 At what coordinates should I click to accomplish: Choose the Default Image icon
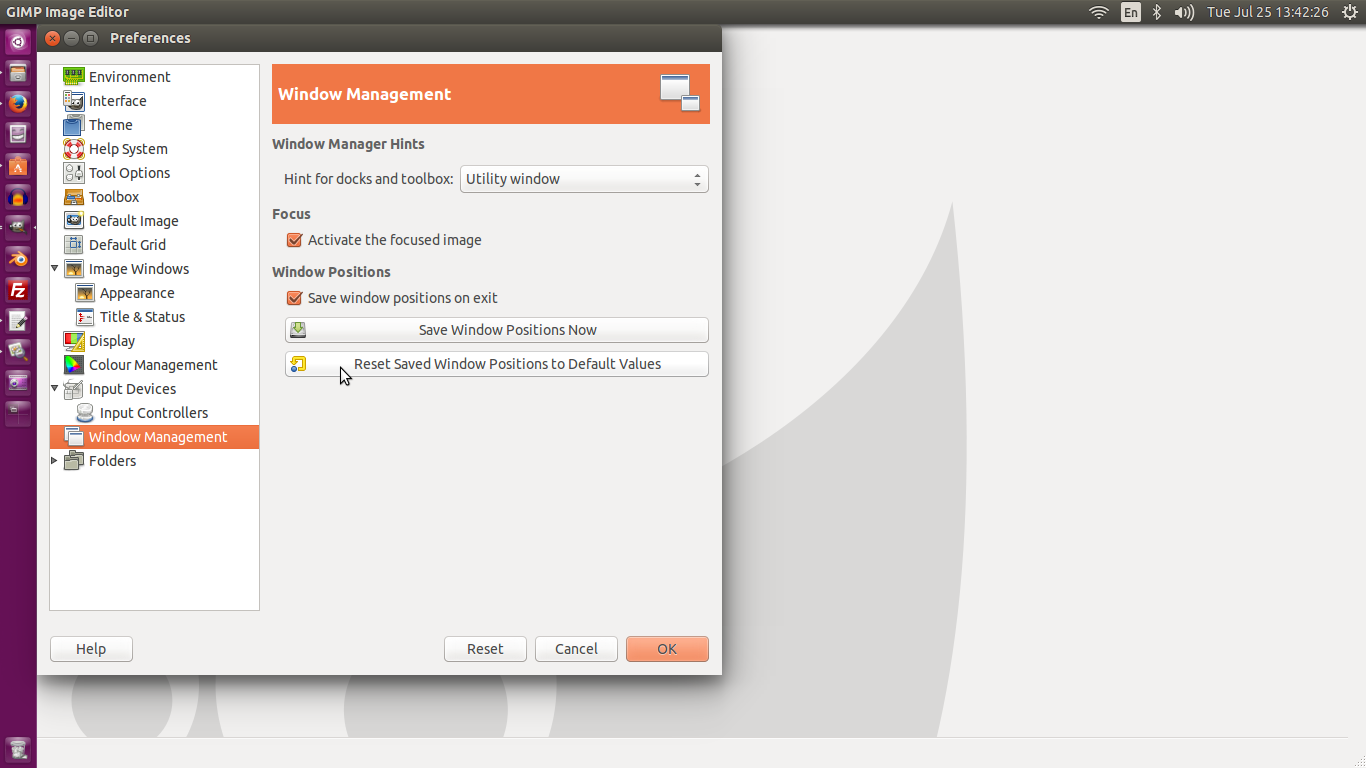click(74, 221)
